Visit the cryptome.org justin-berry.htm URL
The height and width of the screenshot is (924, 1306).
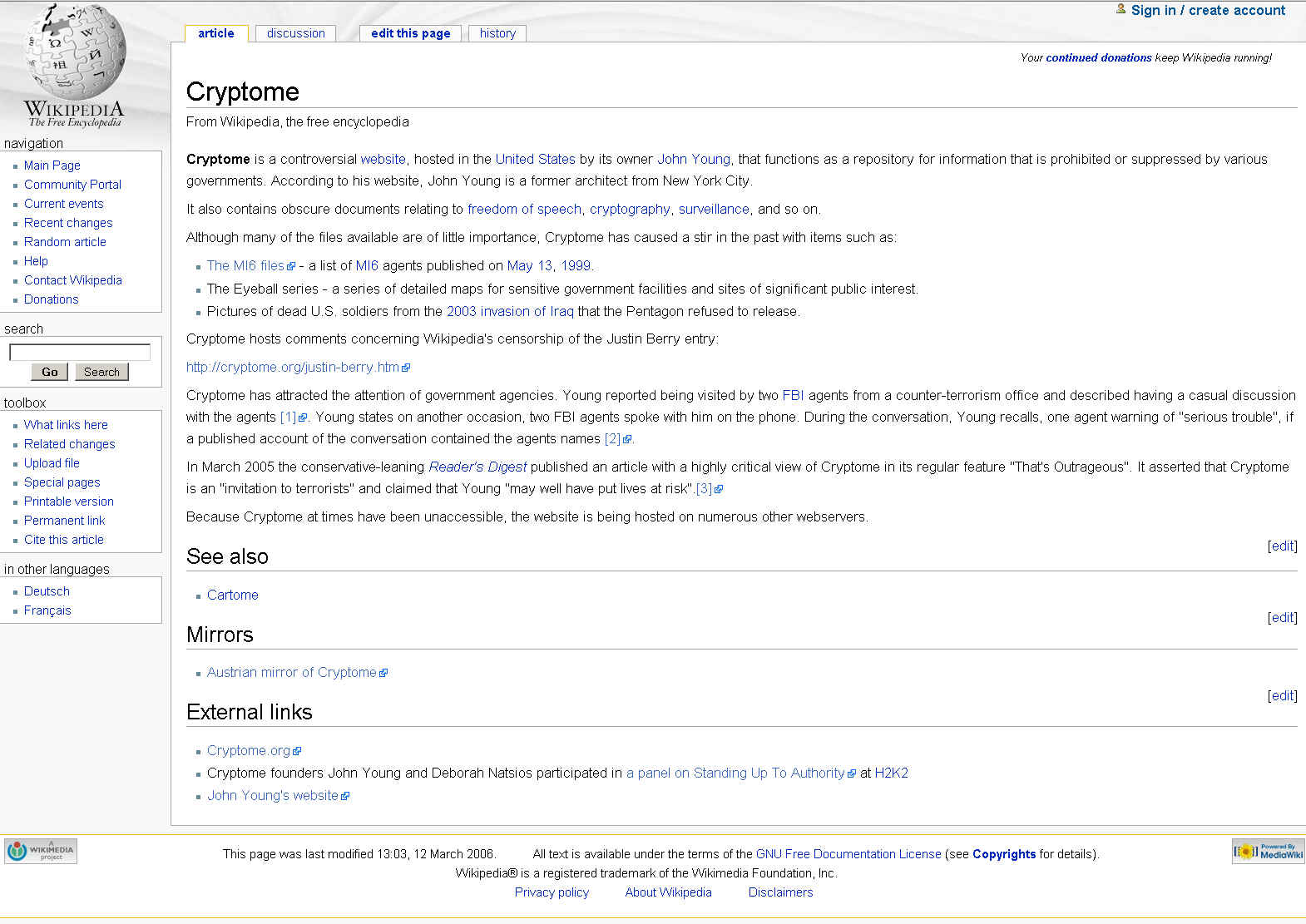tap(292, 367)
